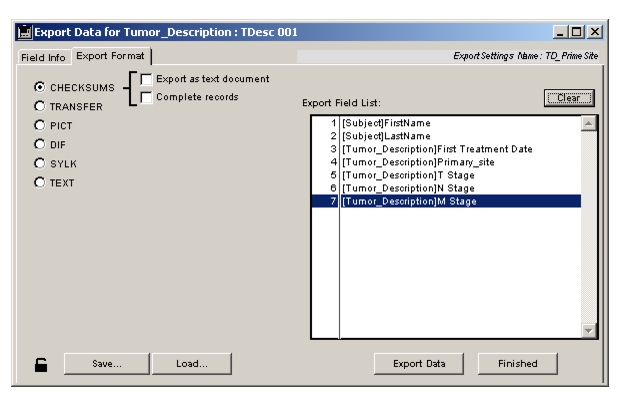Select the CHECKSUMS radio button
The width and height of the screenshot is (621, 400).
[39, 87]
